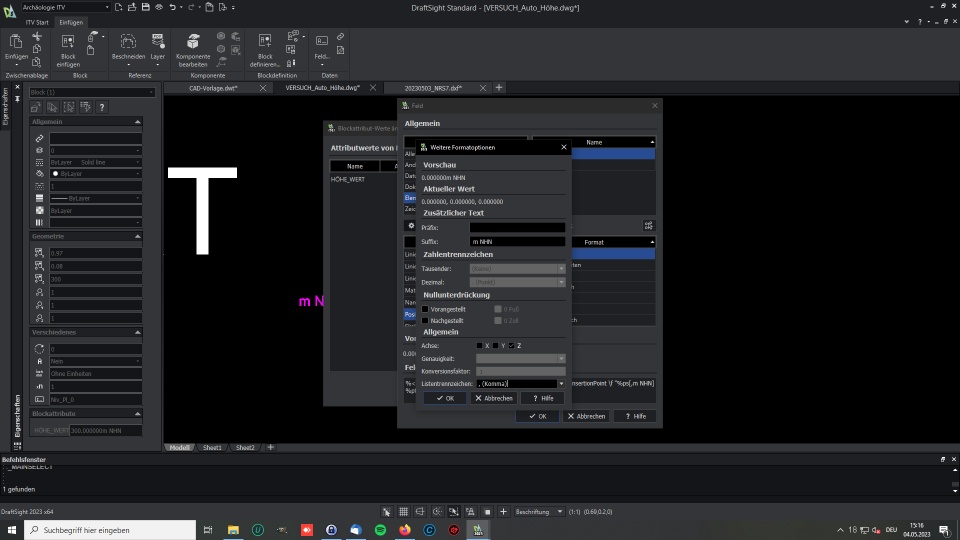Click the Save icon in quick access toolbar
The image size is (960, 540).
pyautogui.click(x=147, y=7)
